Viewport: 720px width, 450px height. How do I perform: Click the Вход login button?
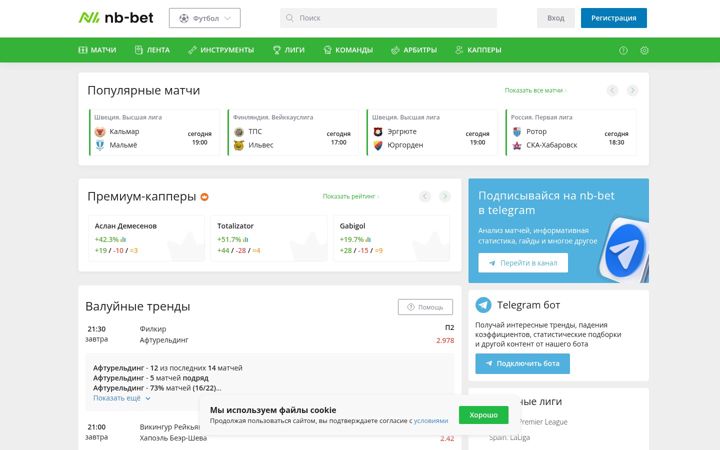[x=556, y=18]
